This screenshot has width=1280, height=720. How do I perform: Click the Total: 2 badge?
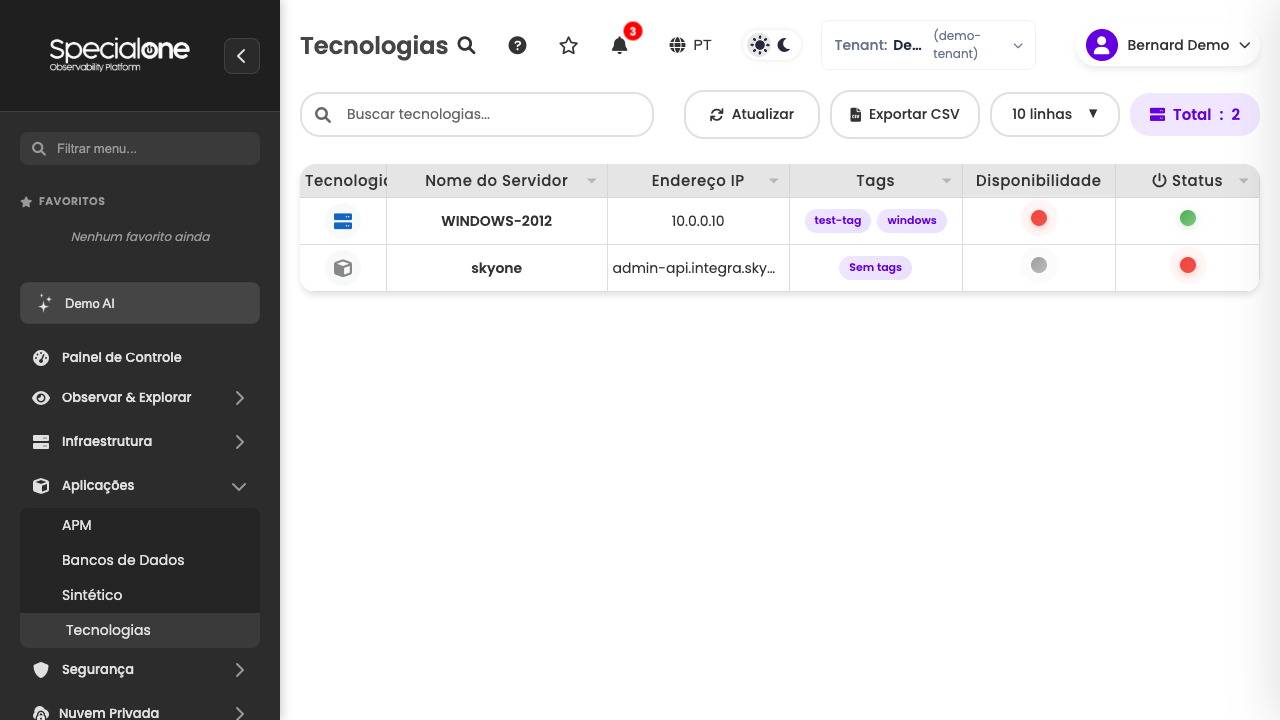[1195, 114]
